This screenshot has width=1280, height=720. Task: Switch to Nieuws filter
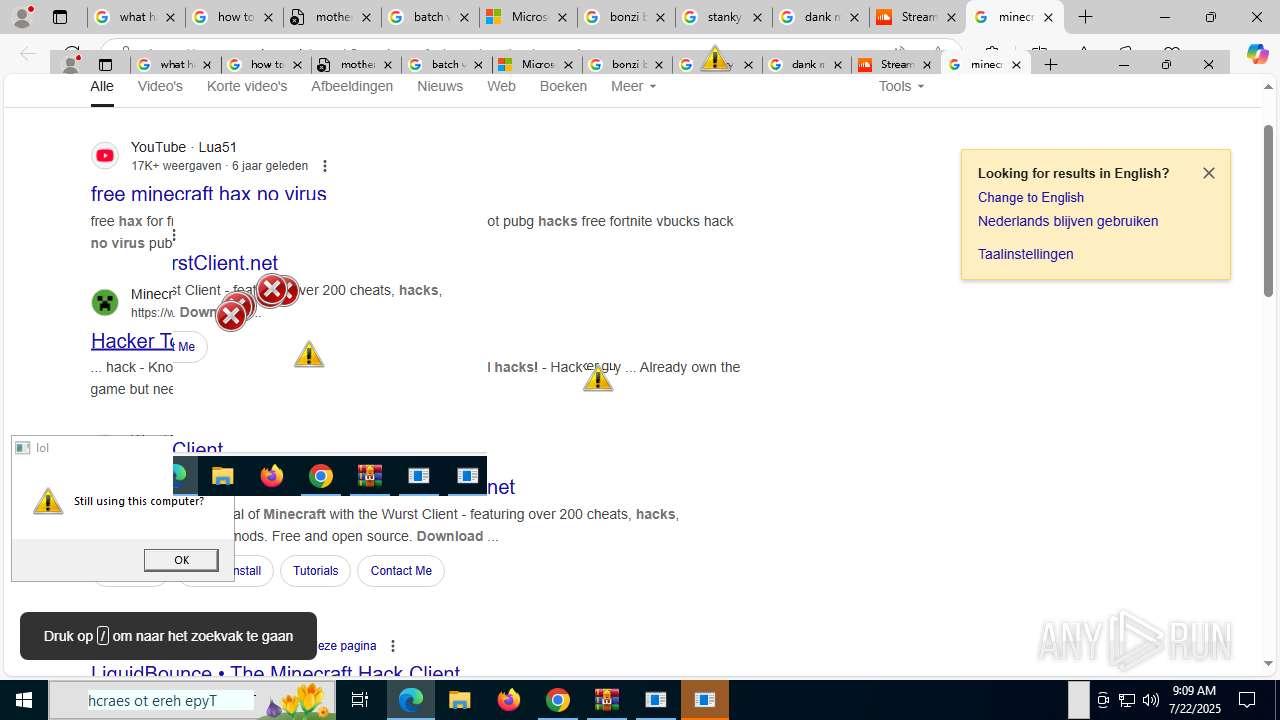coord(440,86)
